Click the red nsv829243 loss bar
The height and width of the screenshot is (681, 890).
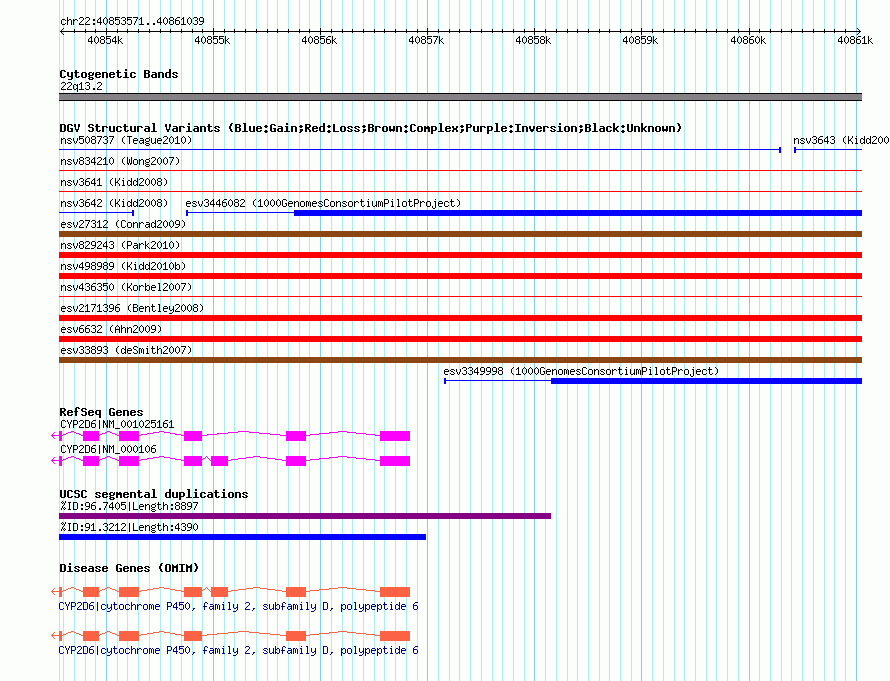(460, 255)
